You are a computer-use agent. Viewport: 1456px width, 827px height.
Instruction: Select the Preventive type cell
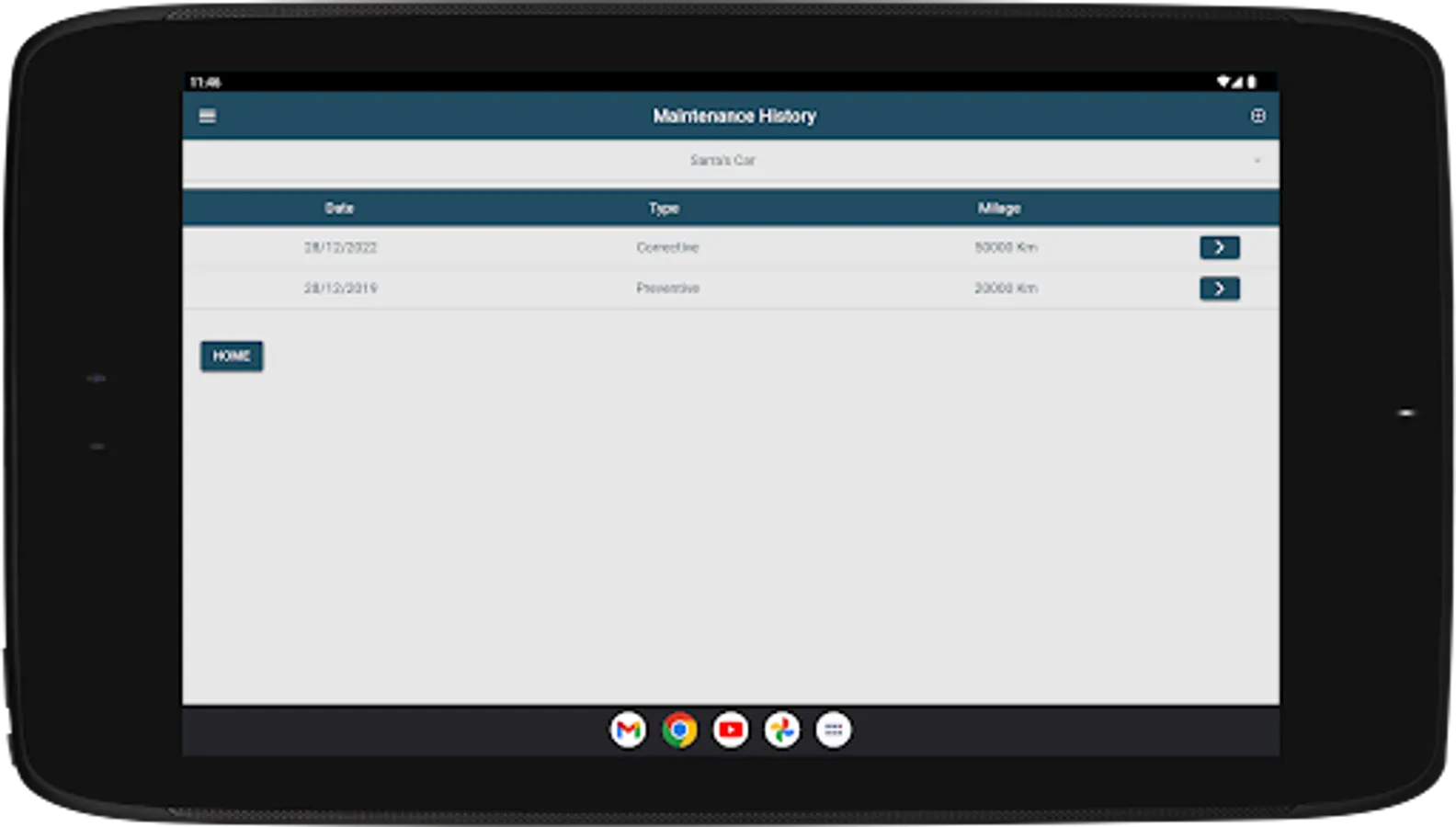[667, 289]
